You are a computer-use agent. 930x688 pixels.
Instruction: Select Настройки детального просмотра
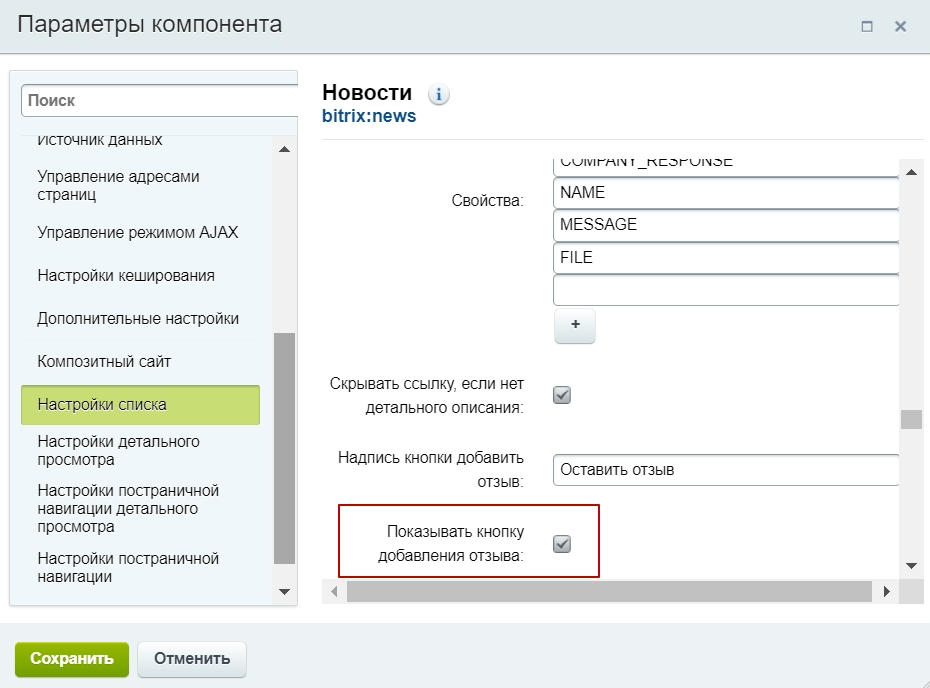[119, 450]
